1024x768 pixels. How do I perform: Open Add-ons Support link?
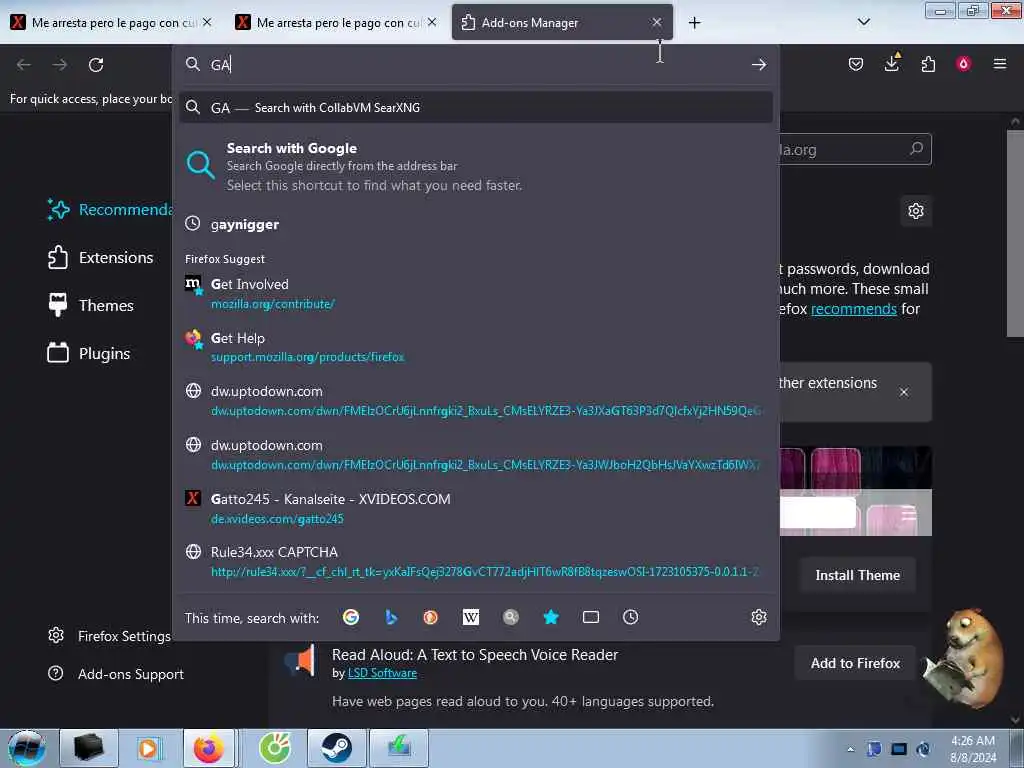(116, 674)
